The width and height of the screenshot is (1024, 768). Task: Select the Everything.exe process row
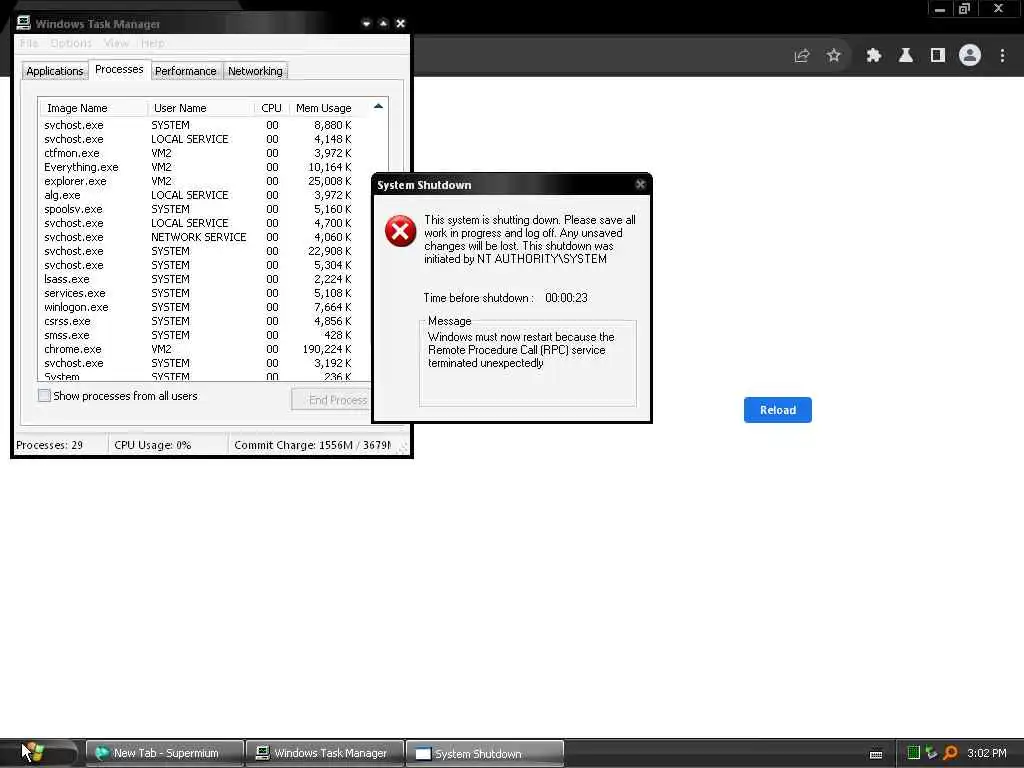point(197,167)
